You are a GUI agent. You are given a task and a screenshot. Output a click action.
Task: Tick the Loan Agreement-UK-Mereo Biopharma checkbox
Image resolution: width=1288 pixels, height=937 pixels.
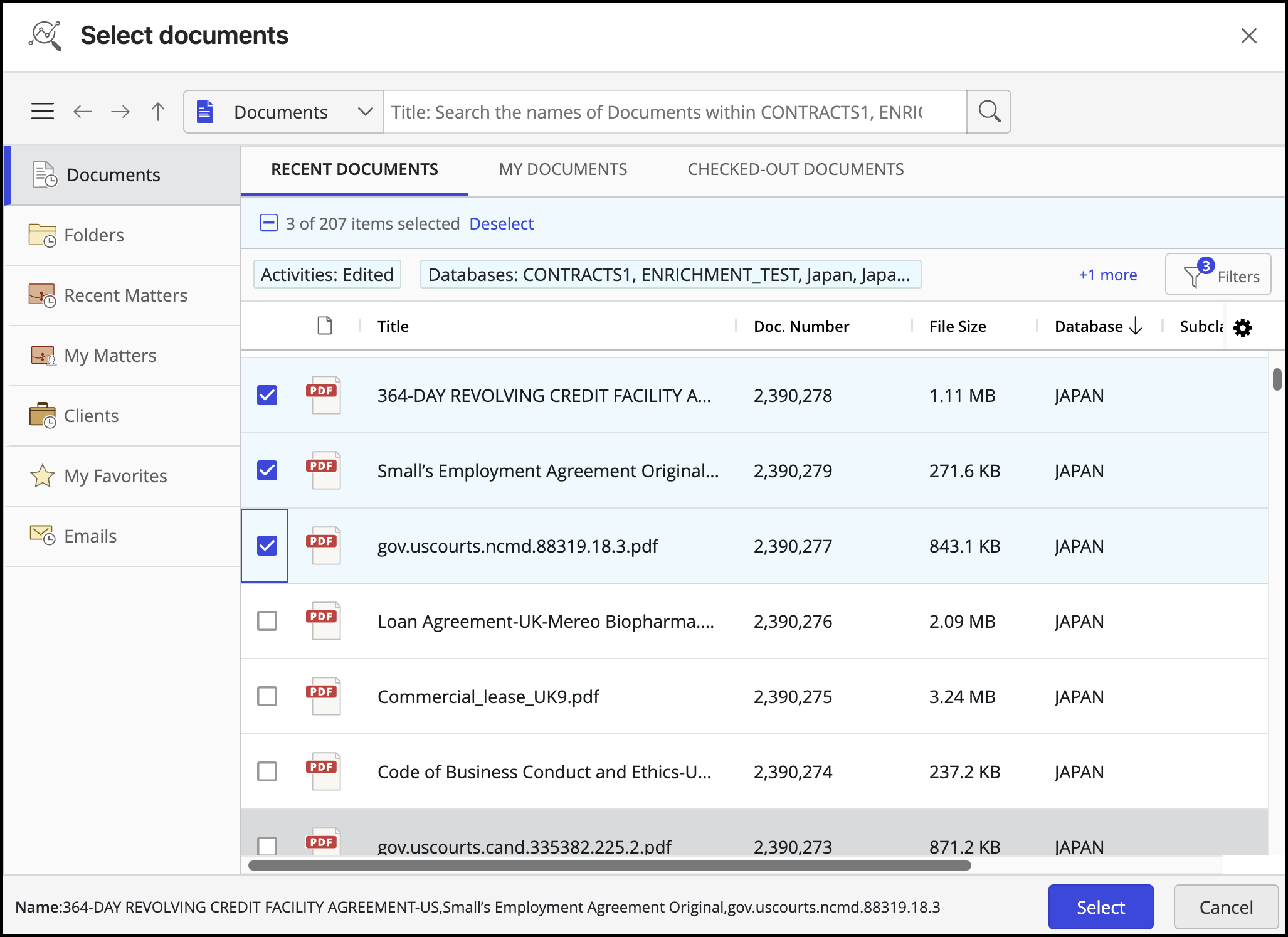(267, 621)
